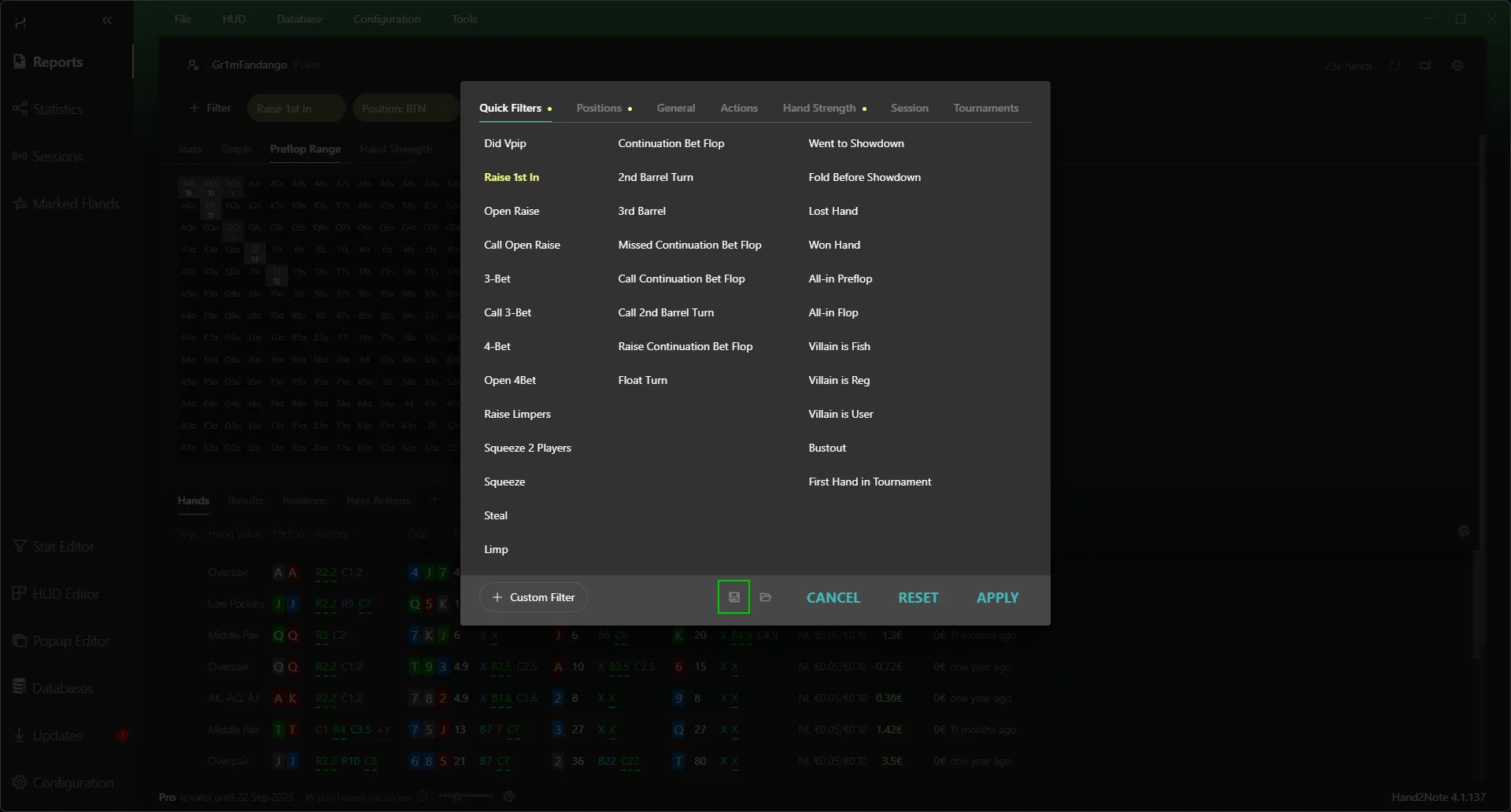Open Sessions in the sidebar

tap(57, 157)
